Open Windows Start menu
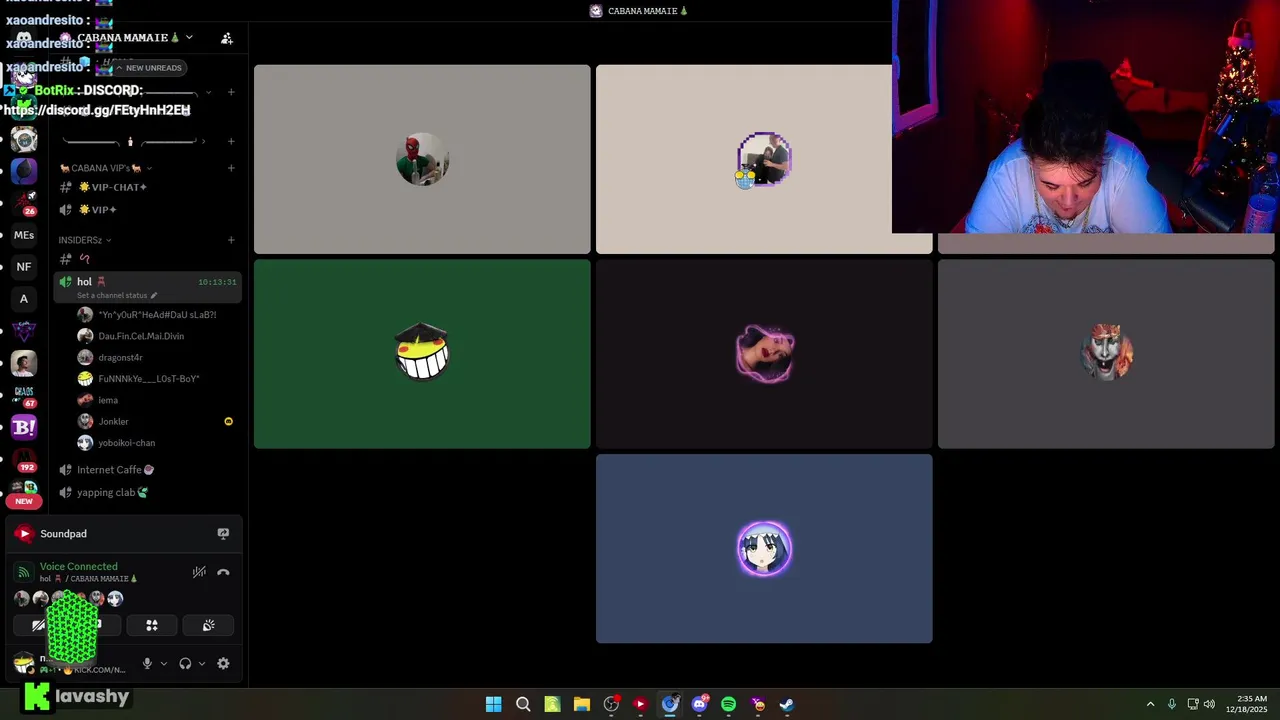This screenshot has width=1280, height=720. [x=493, y=704]
